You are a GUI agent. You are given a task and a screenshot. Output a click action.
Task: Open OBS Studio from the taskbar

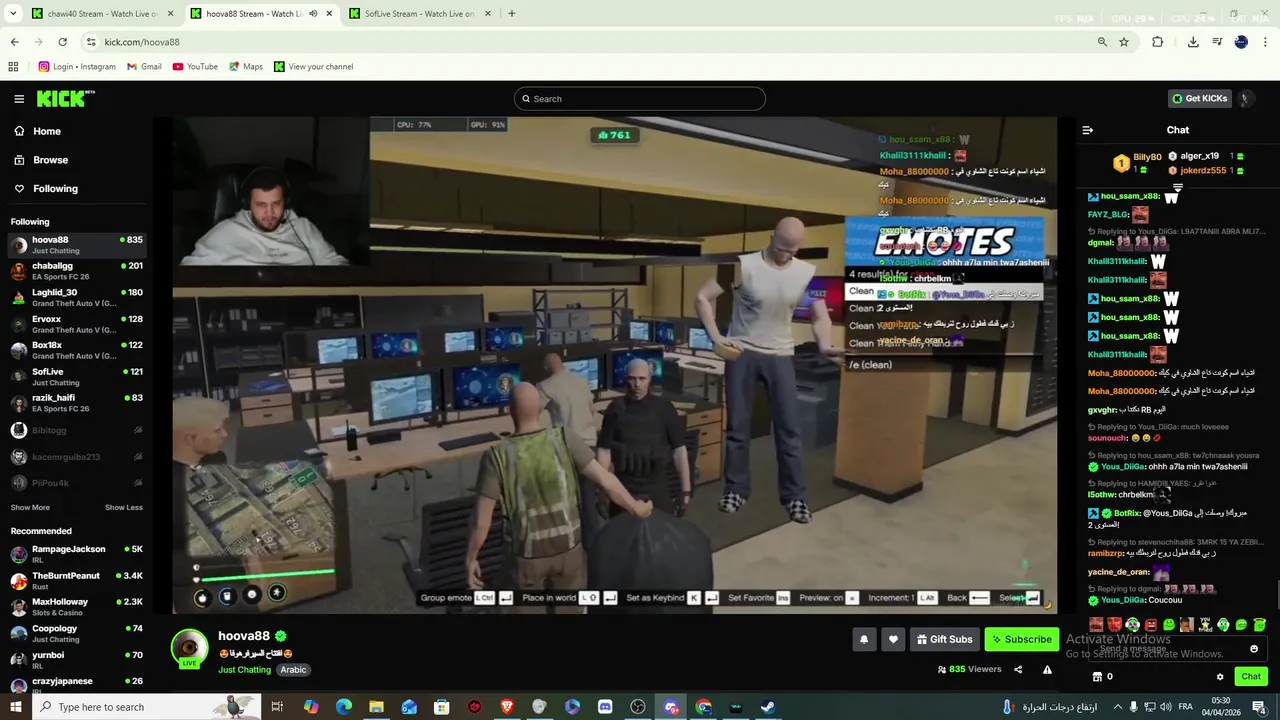point(638,707)
